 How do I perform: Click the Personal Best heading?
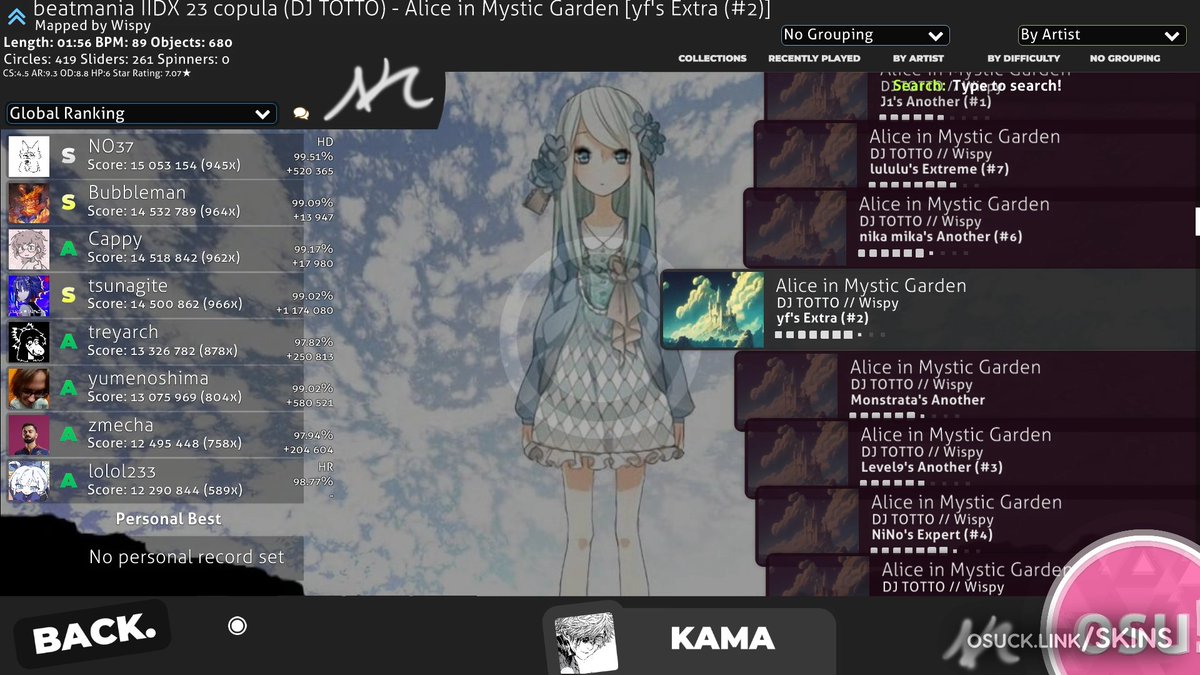[x=168, y=519]
